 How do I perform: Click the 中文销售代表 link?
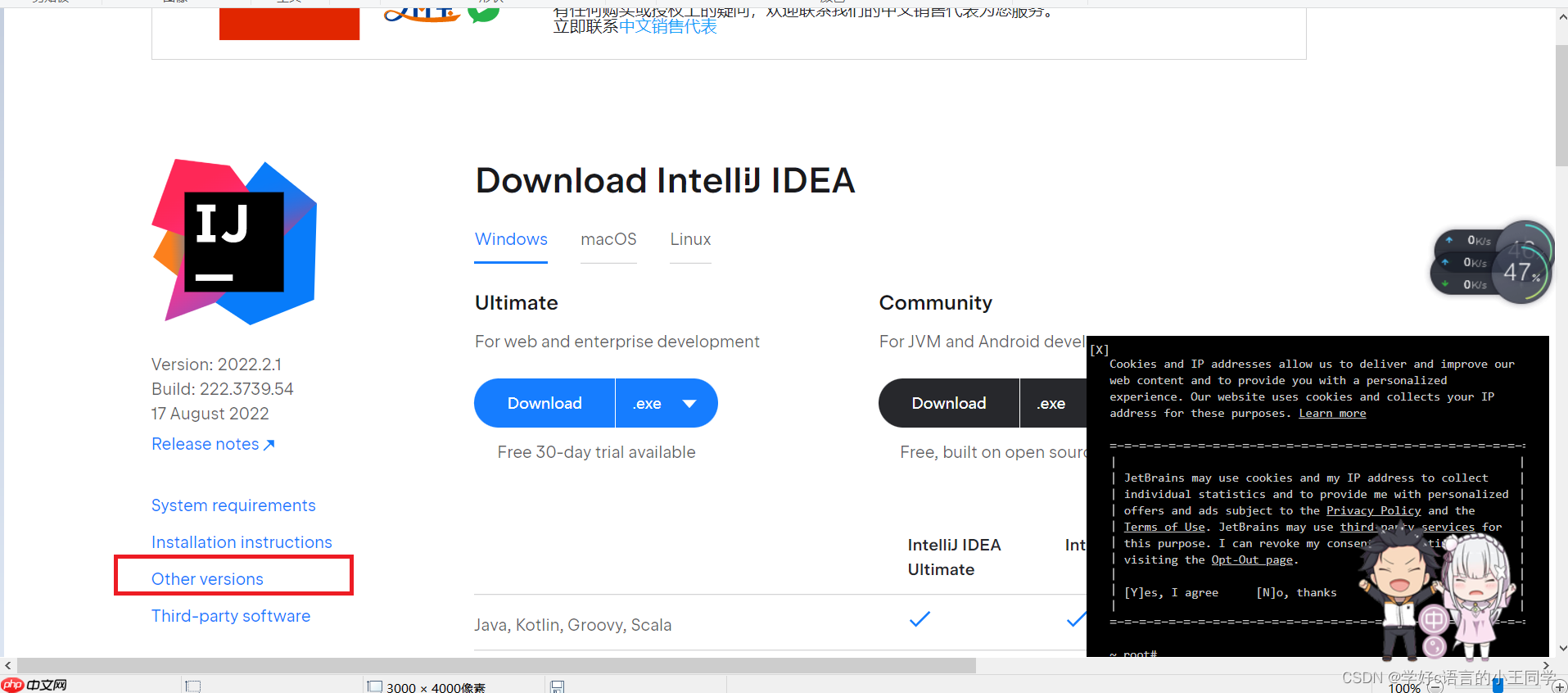coord(668,27)
